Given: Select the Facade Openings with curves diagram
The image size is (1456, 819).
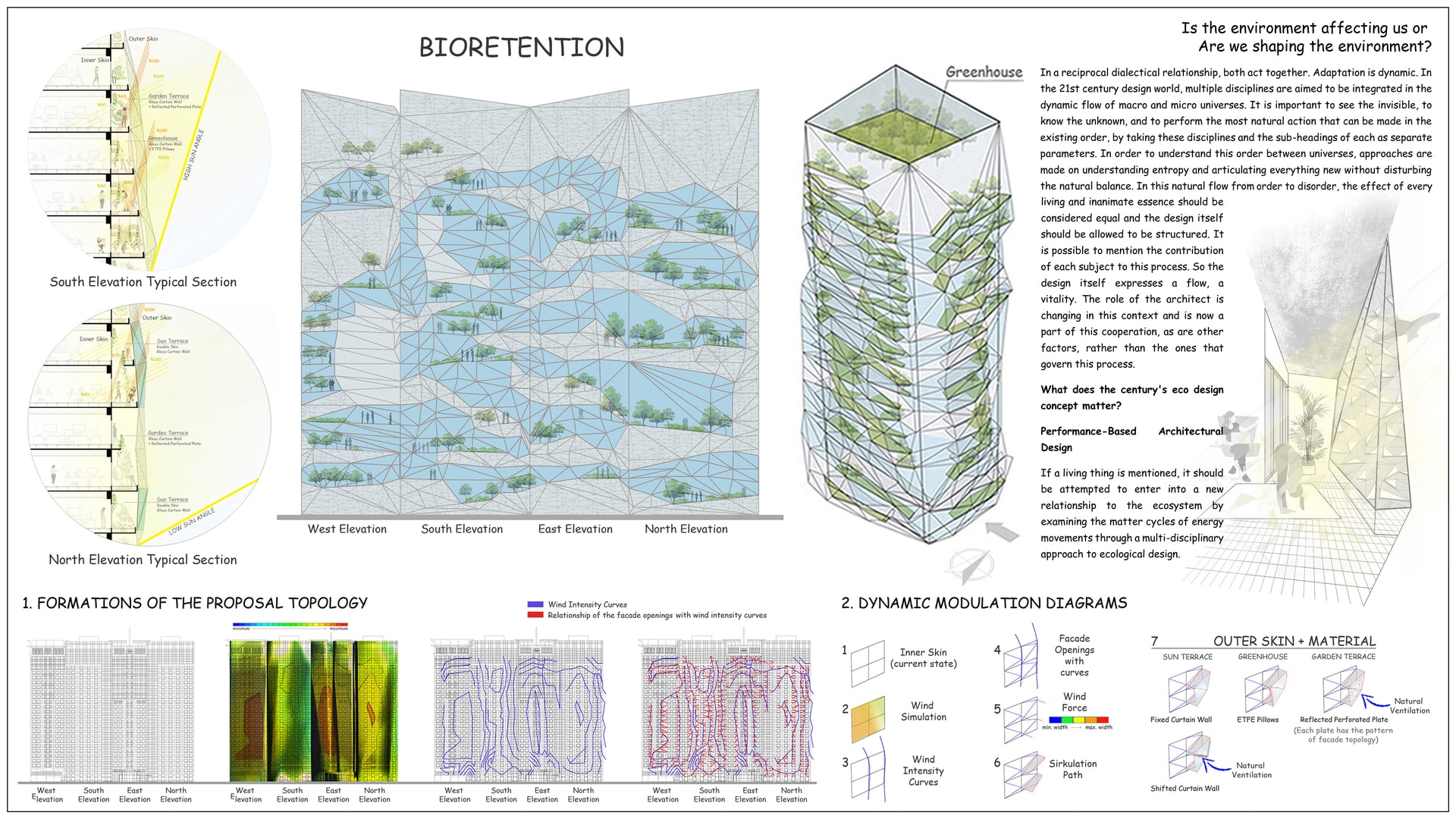Looking at the screenshot, I should [x=1021, y=657].
